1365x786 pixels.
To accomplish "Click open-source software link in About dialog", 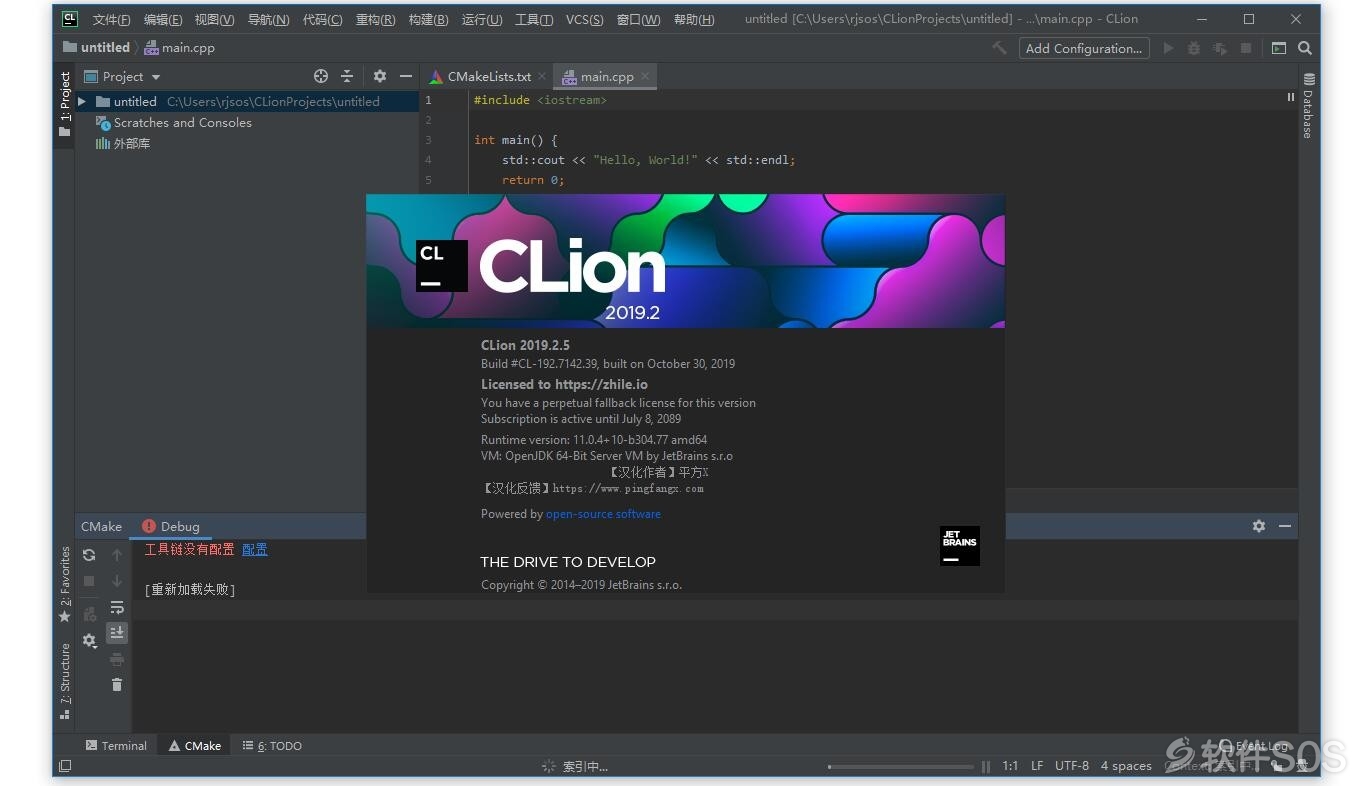I will [603, 514].
